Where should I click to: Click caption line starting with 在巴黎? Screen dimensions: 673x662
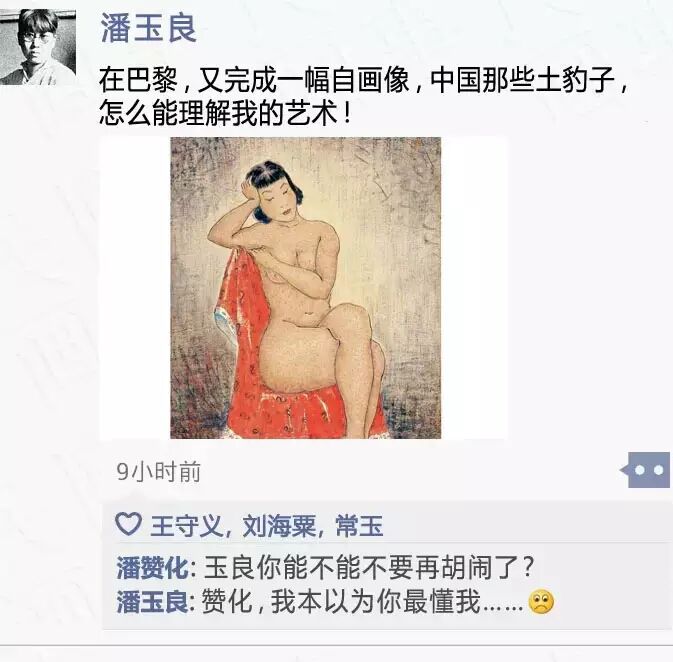pos(364,80)
